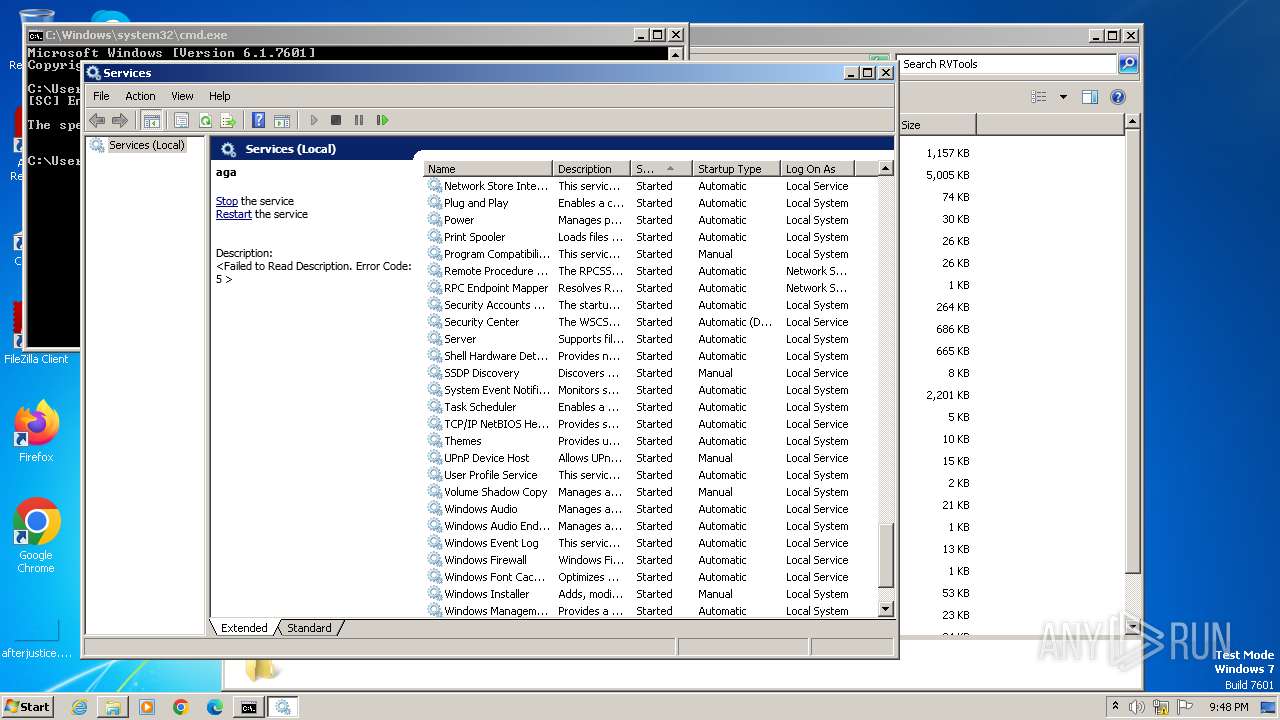The width and height of the screenshot is (1280, 720).
Task: Select the Task Scheduler service row
Action: [x=650, y=407]
